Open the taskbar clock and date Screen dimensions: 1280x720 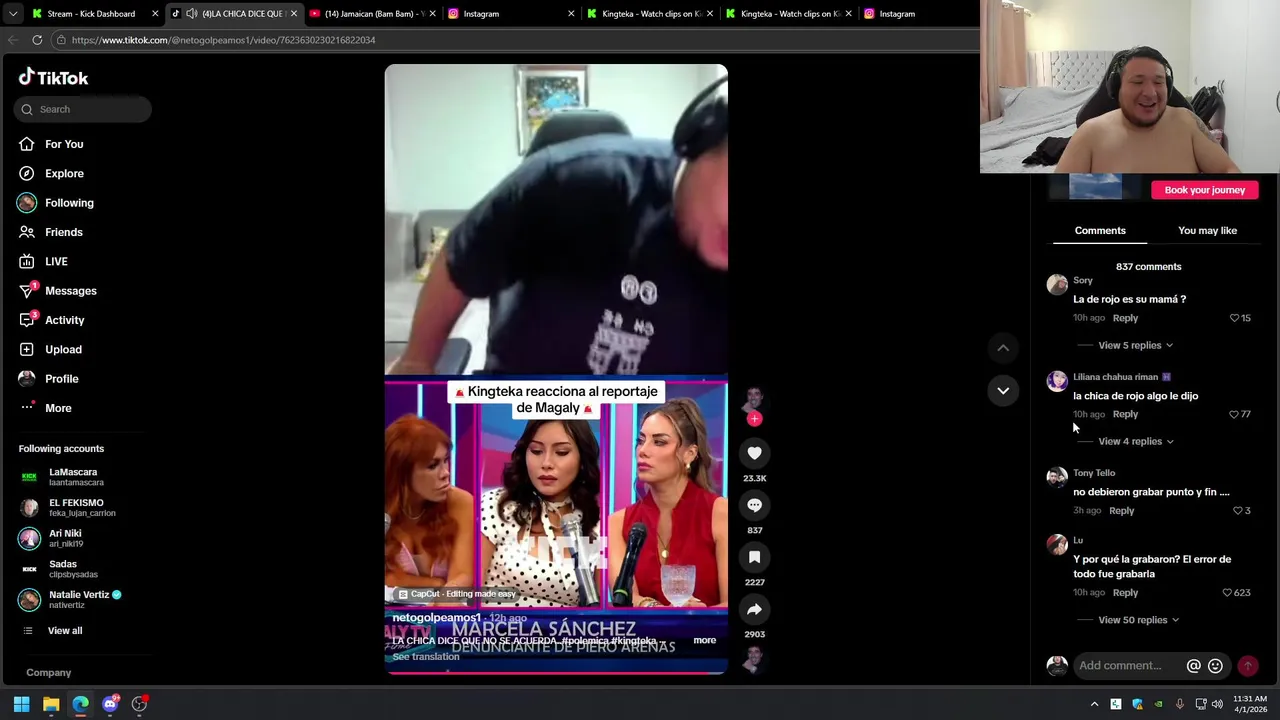point(1250,704)
